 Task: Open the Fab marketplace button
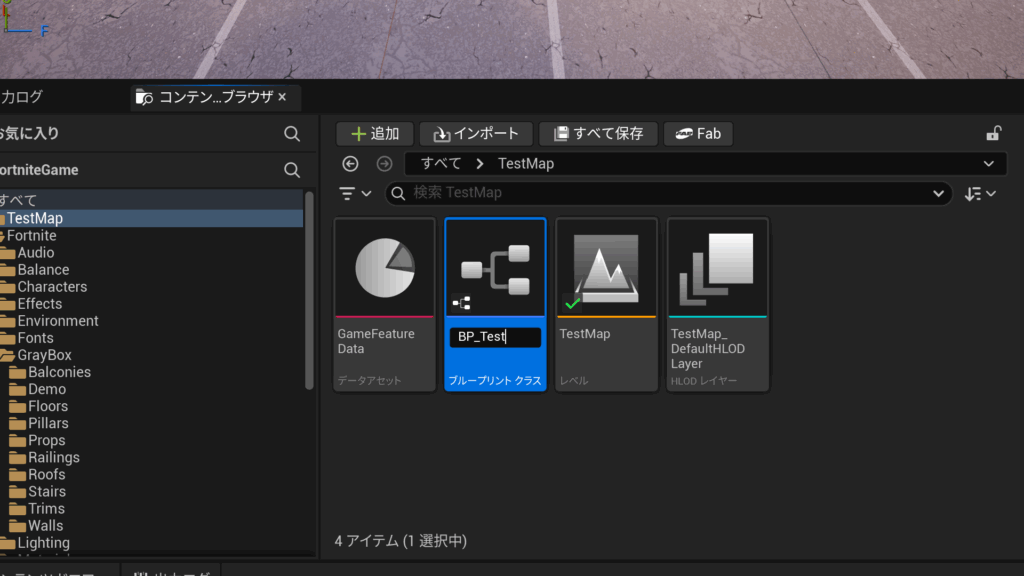[x=698, y=134]
